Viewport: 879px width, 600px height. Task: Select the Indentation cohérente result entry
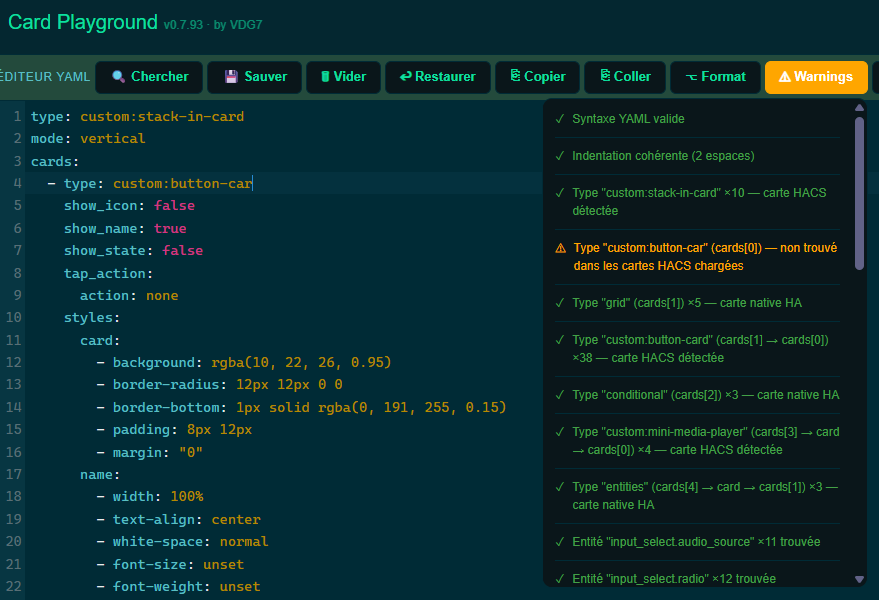663,156
